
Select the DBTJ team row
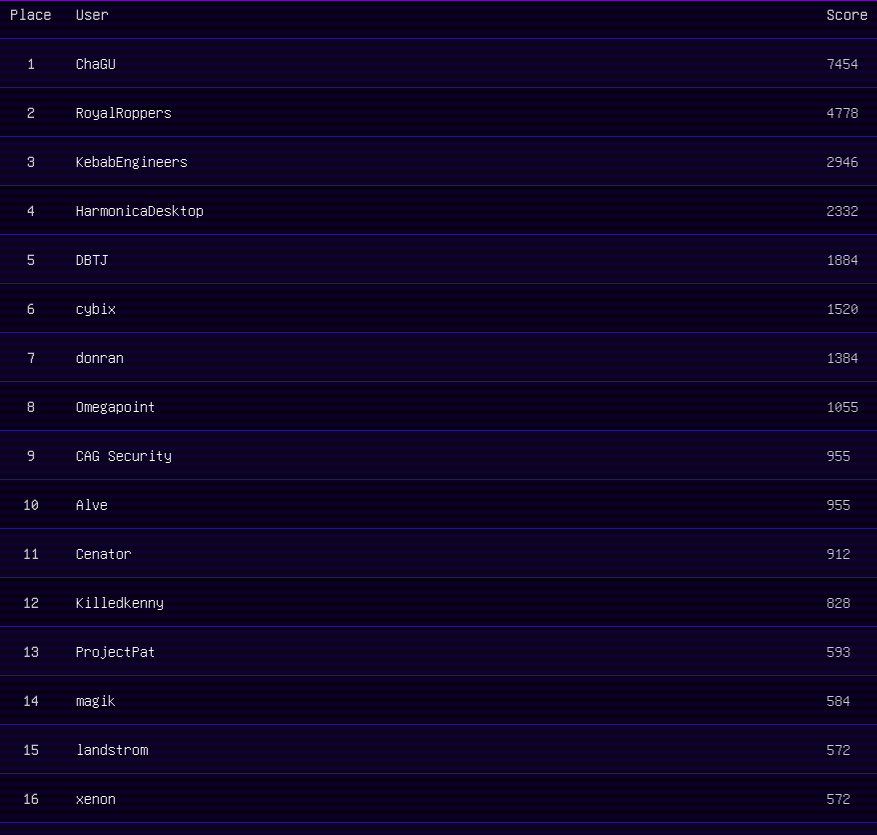[92, 260]
